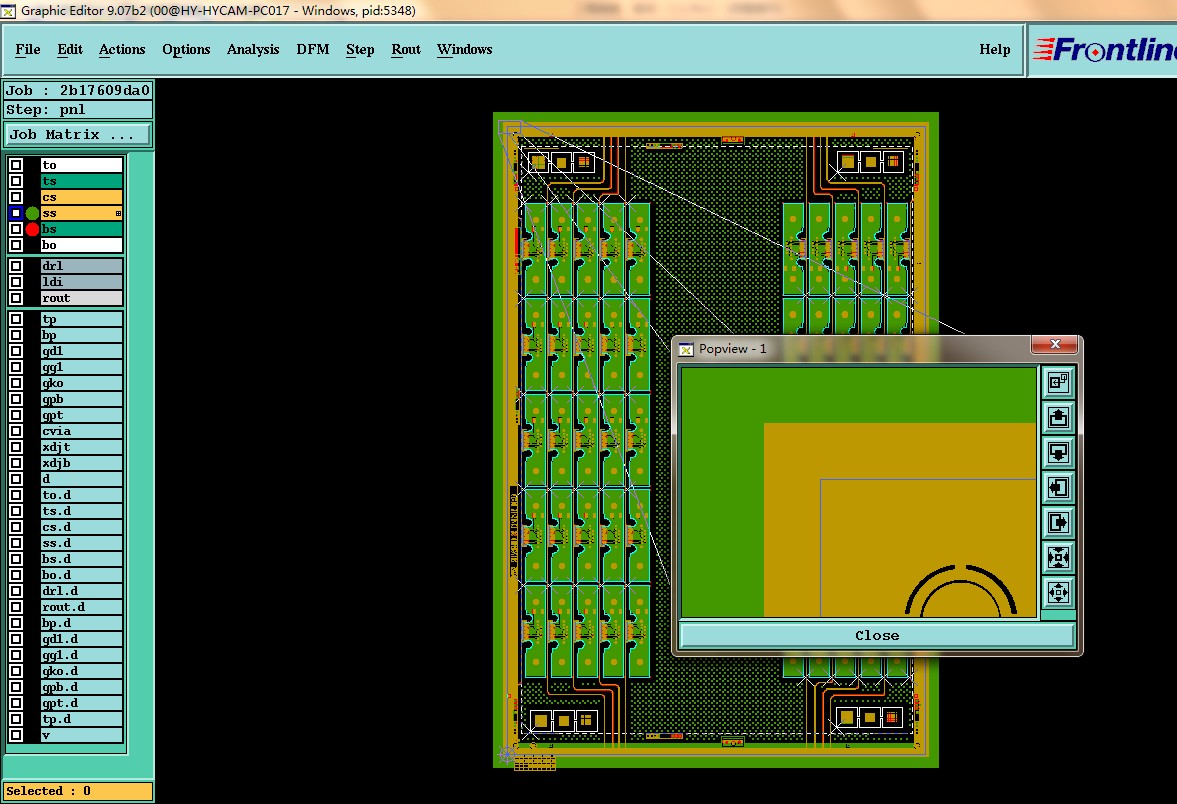Open the File menu

(x=28, y=50)
